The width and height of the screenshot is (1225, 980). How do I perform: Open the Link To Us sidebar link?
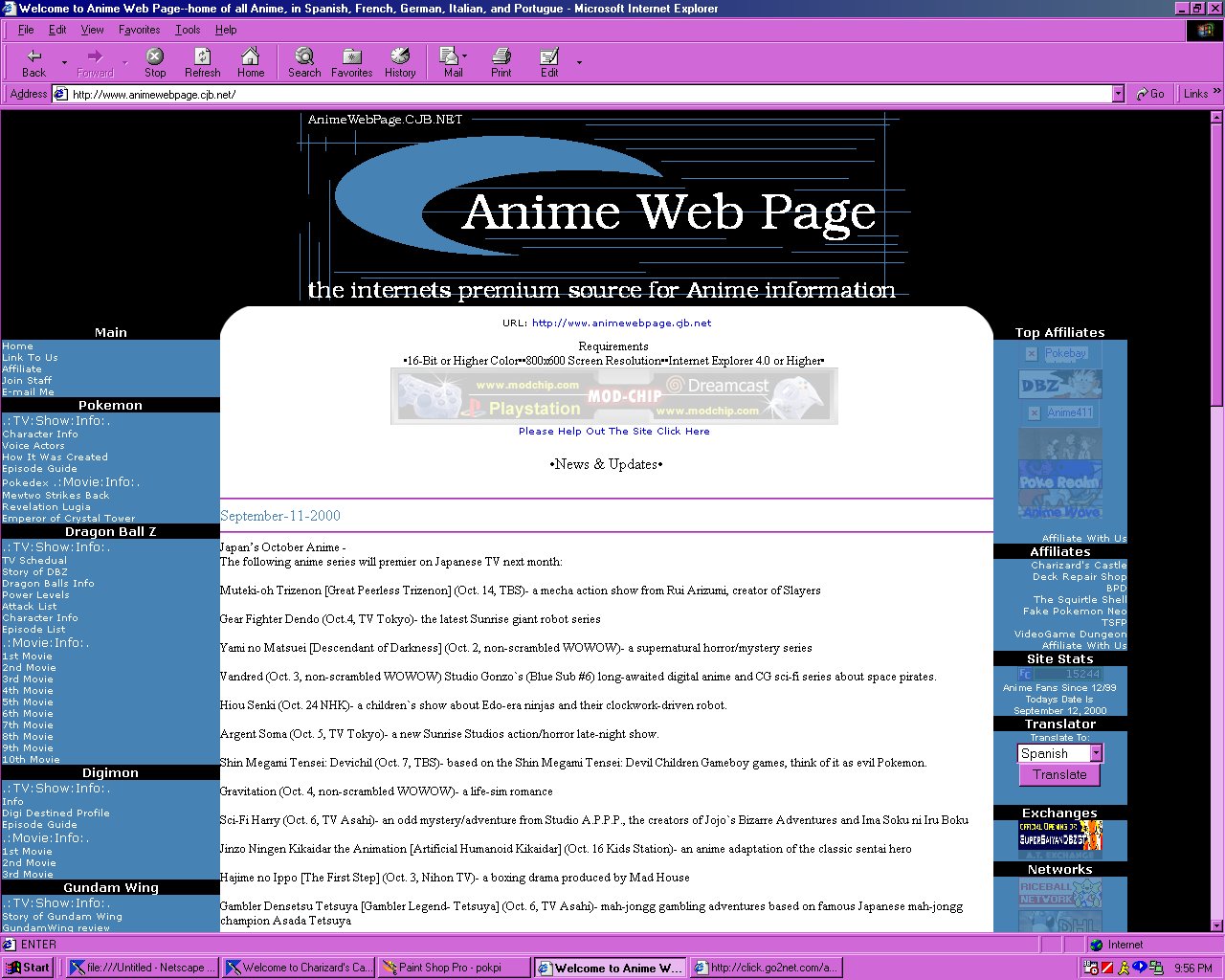click(x=30, y=358)
